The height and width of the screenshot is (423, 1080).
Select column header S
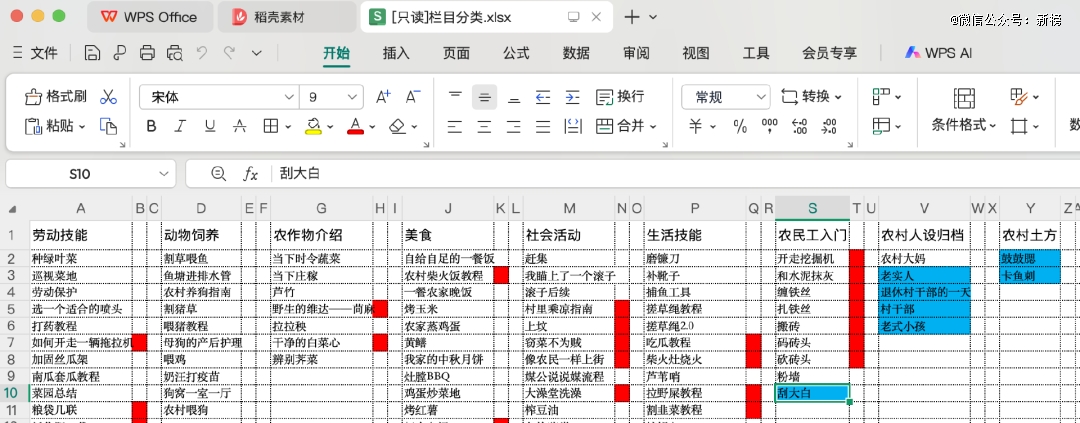pyautogui.click(x=812, y=207)
